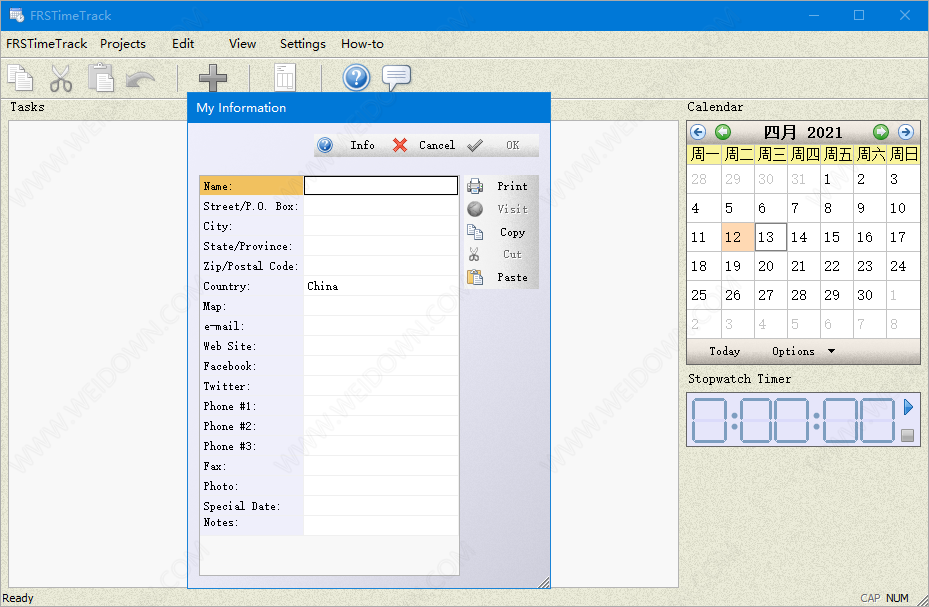Click the Undo arrow icon in main toolbar
929x607 pixels.
pos(140,79)
